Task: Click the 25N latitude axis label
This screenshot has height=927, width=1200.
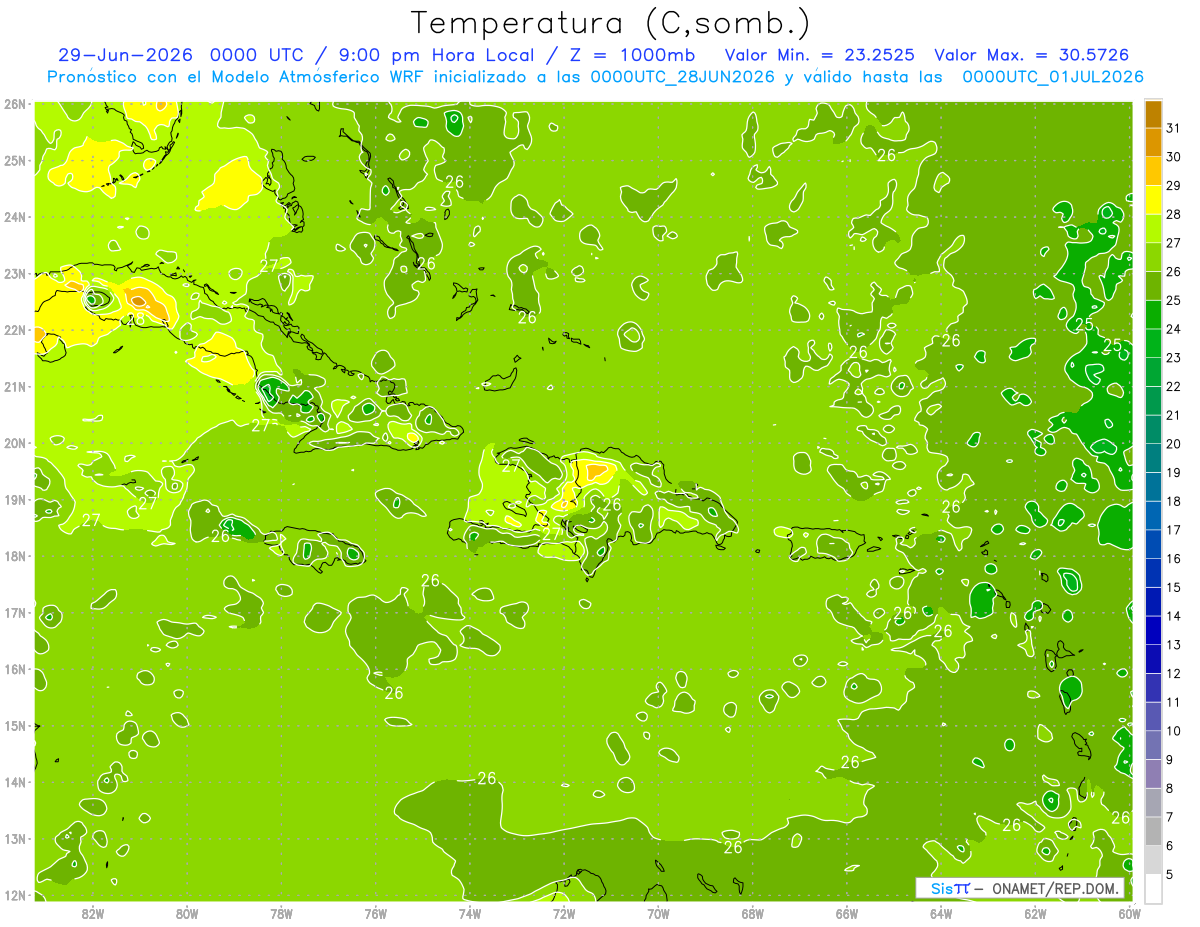Action: tap(15, 160)
